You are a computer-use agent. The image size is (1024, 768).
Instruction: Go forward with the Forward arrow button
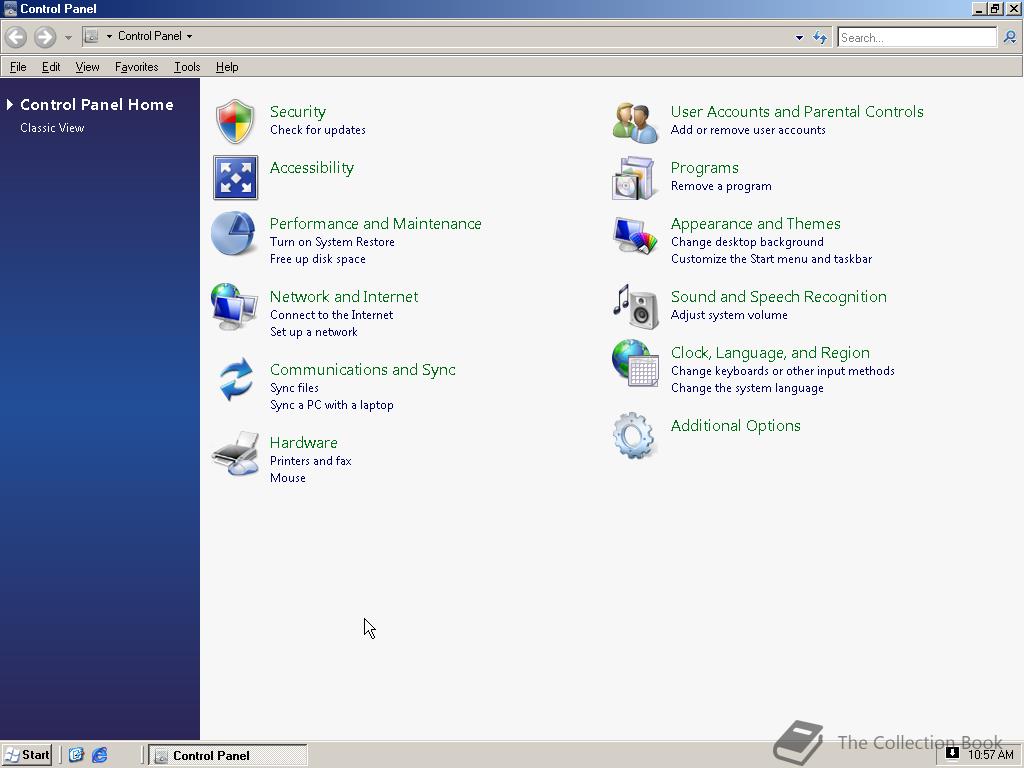click(44, 37)
